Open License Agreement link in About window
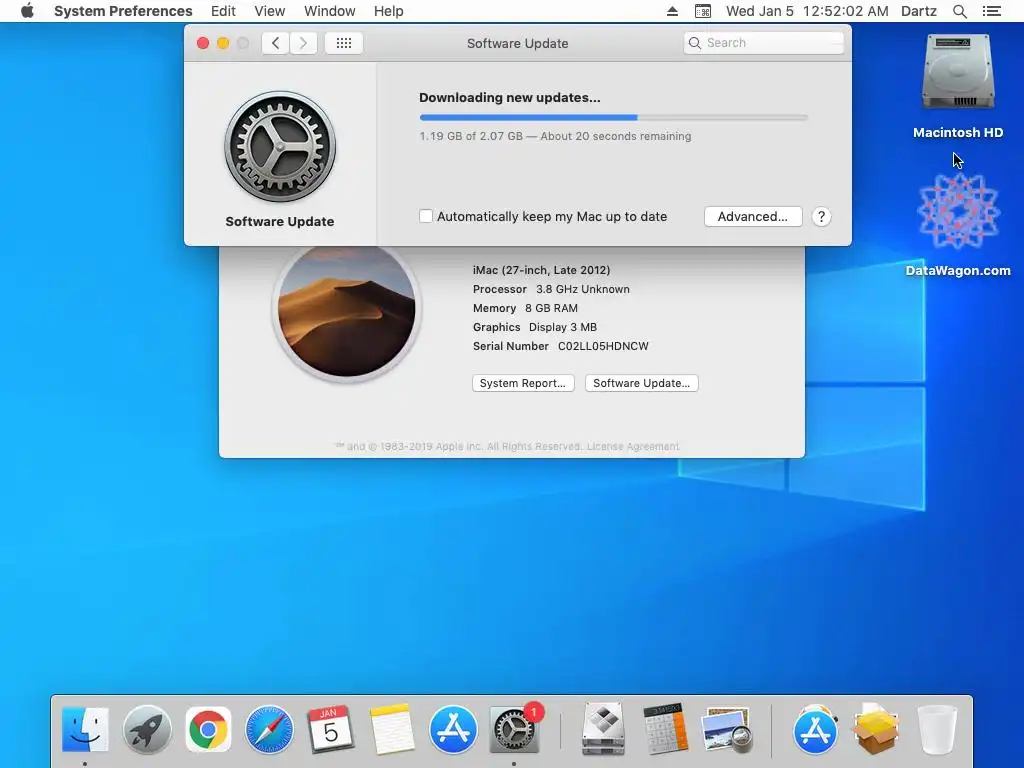Image resolution: width=1024 pixels, height=768 pixels. pos(633,447)
